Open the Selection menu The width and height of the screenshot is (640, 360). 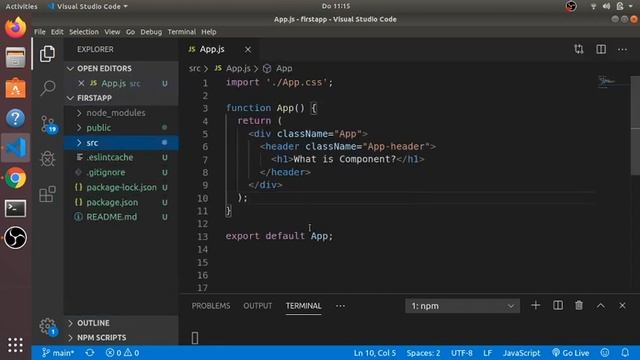coord(84,32)
